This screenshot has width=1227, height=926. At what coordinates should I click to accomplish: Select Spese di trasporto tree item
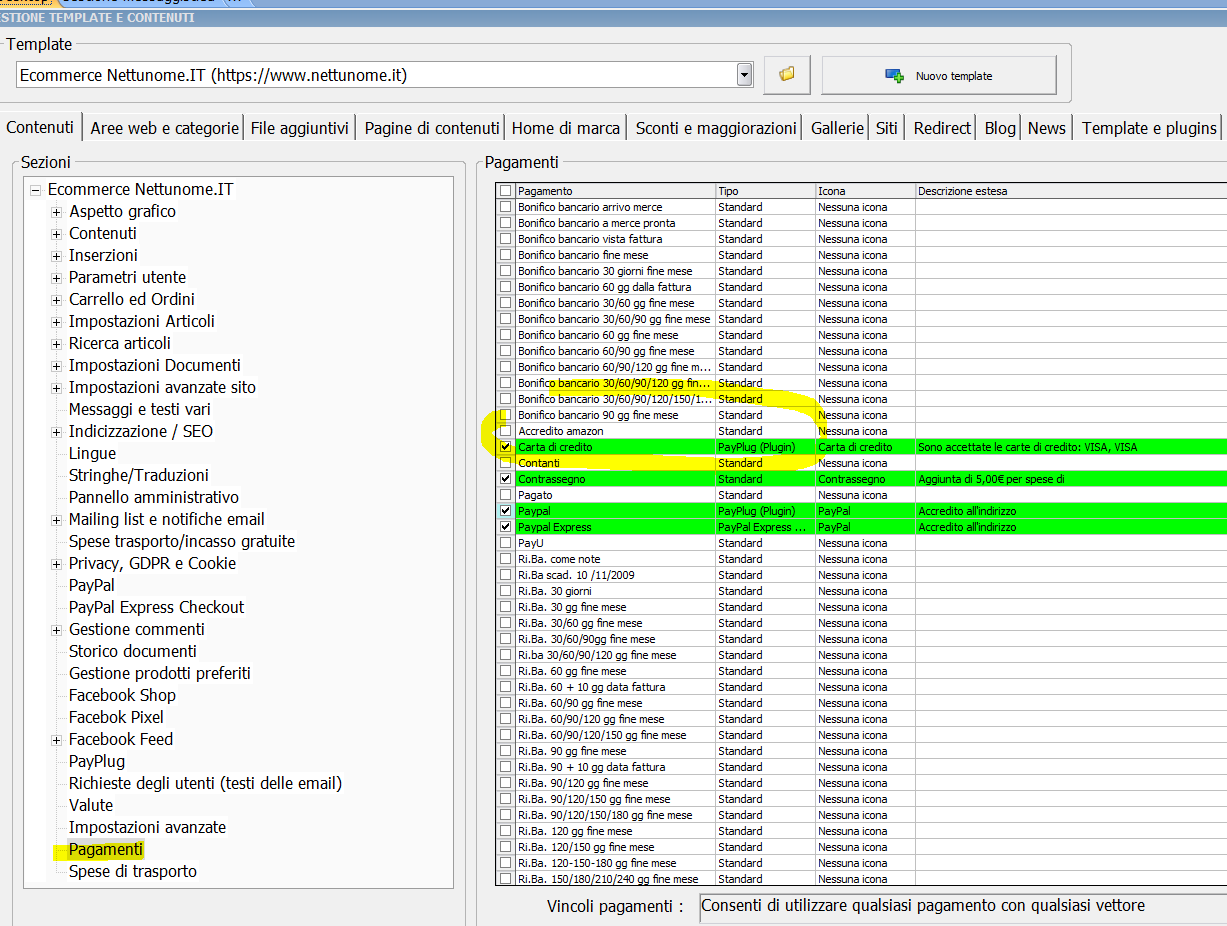133,871
